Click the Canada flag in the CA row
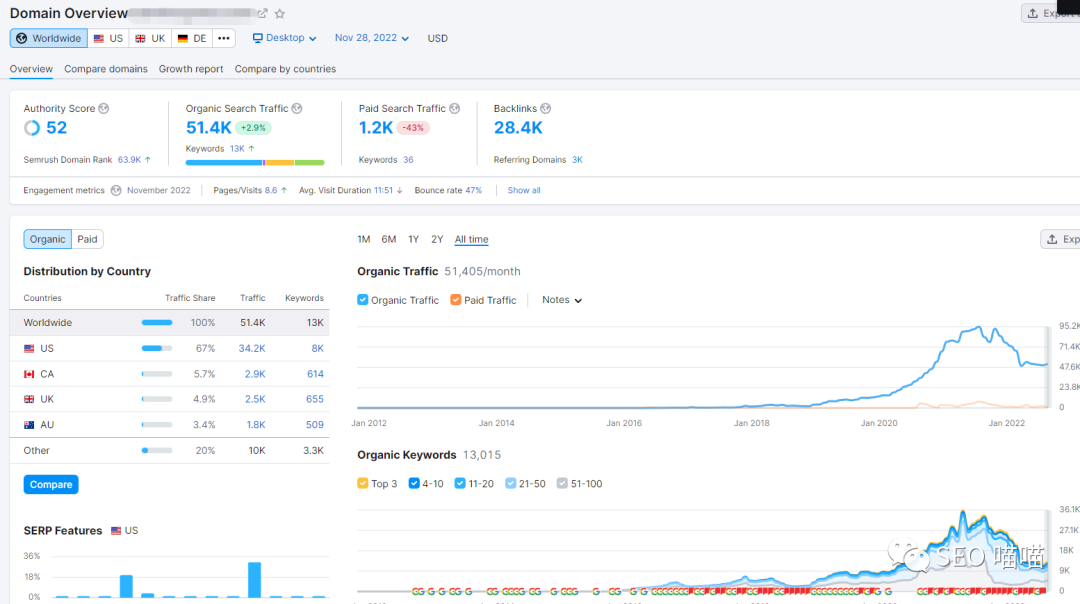Screen dimensions: 1080x604 click(29, 374)
